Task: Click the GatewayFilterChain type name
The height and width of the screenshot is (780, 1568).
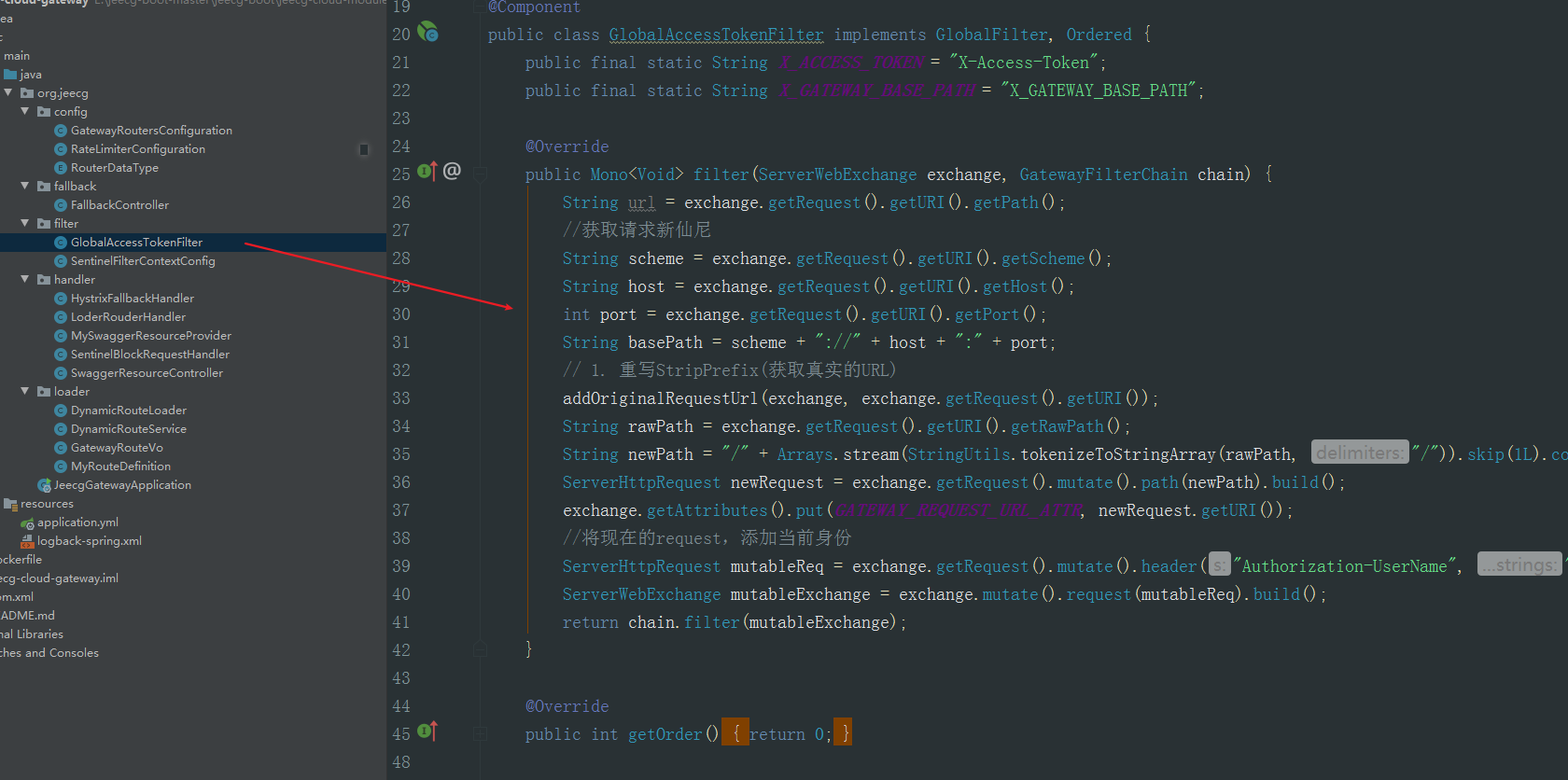Action: click(1103, 174)
